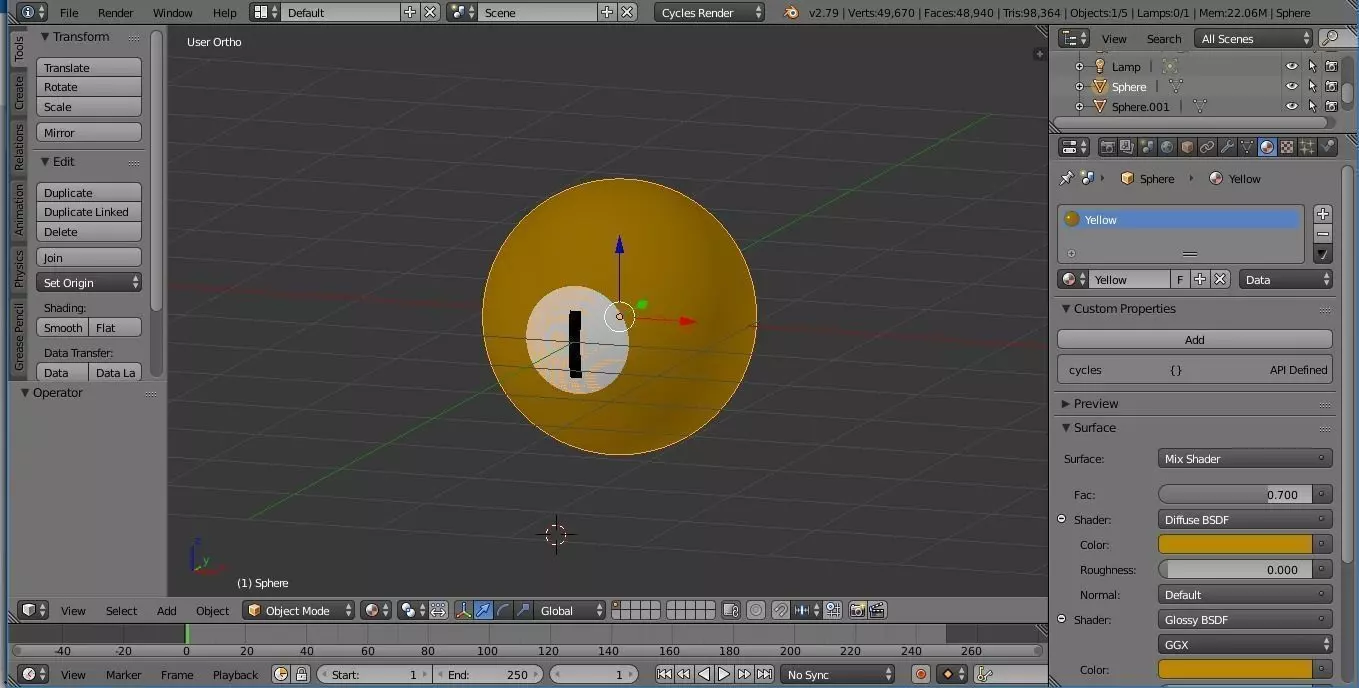Toggle selectability cursor for Sphere
Viewport: 1359px width, 688px height.
pos(1312,86)
